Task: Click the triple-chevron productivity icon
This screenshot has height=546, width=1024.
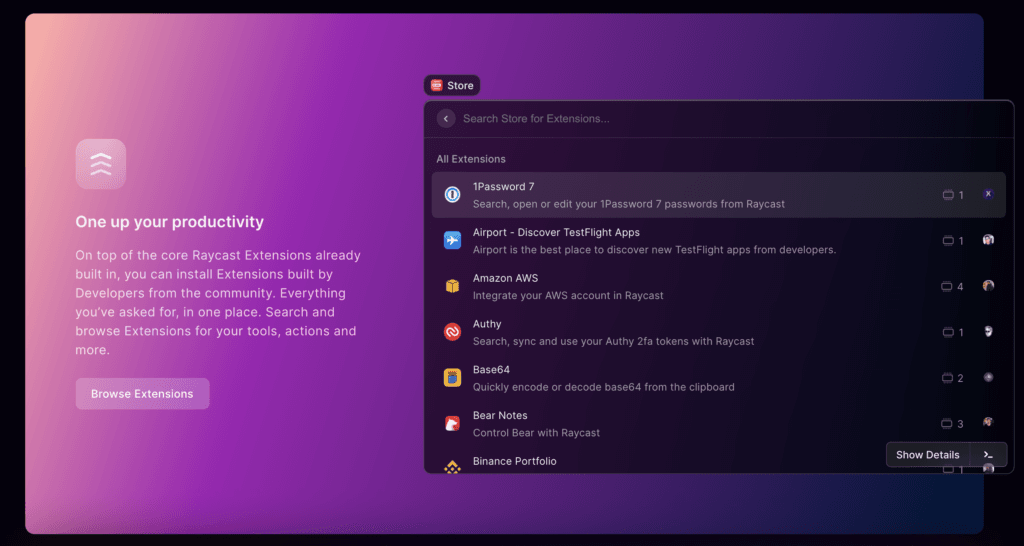Action: (101, 164)
